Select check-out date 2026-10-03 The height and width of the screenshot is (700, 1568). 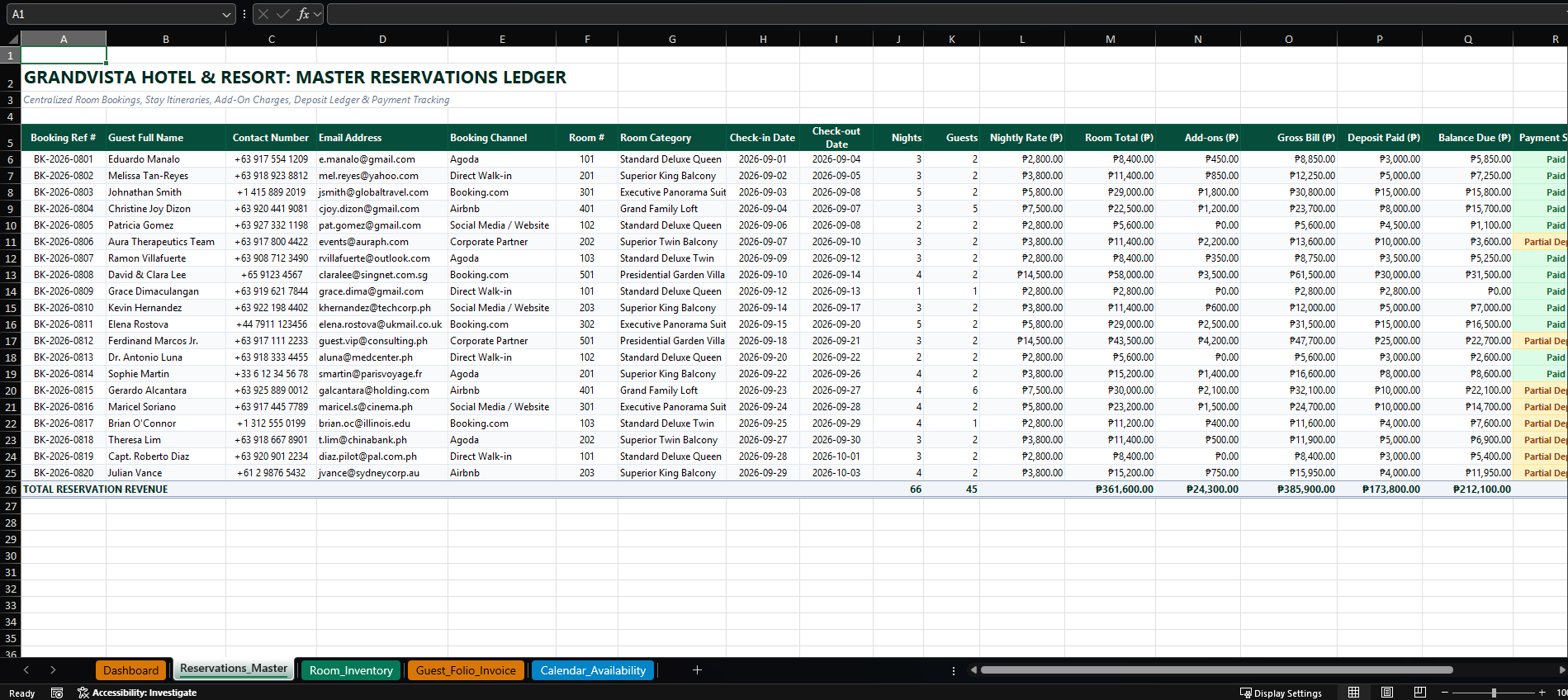click(x=836, y=473)
